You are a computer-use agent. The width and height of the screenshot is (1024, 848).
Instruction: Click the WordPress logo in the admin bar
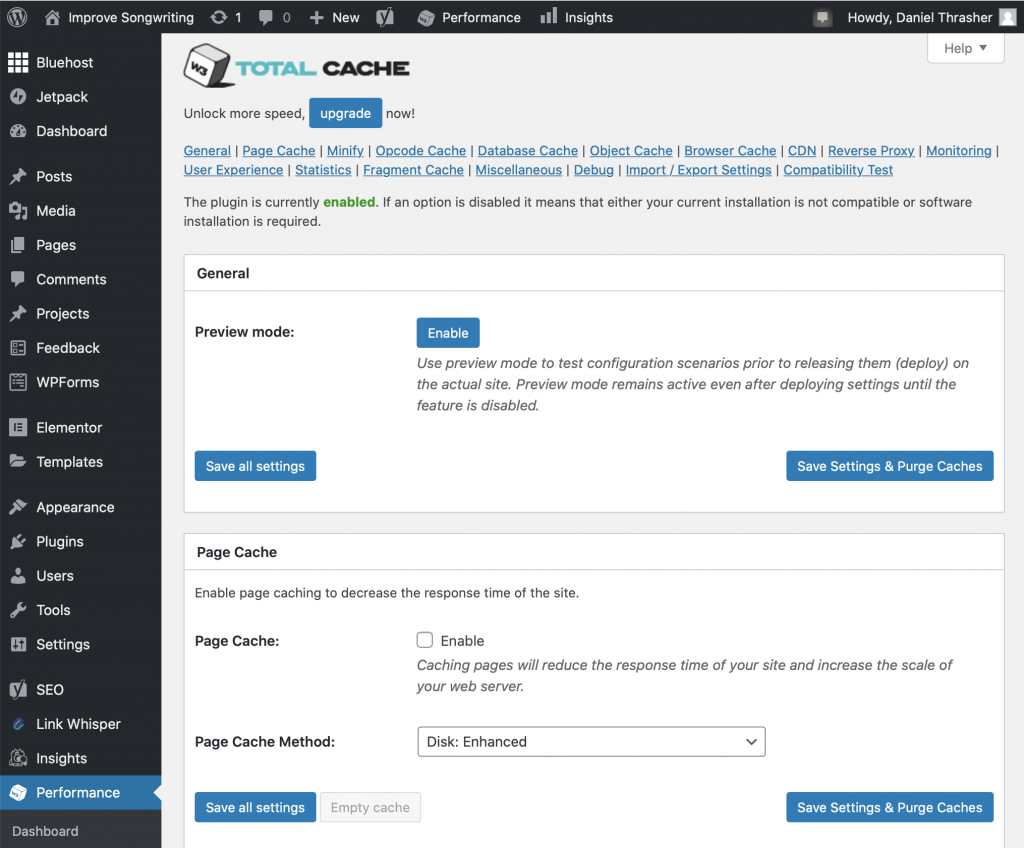[x=16, y=16]
